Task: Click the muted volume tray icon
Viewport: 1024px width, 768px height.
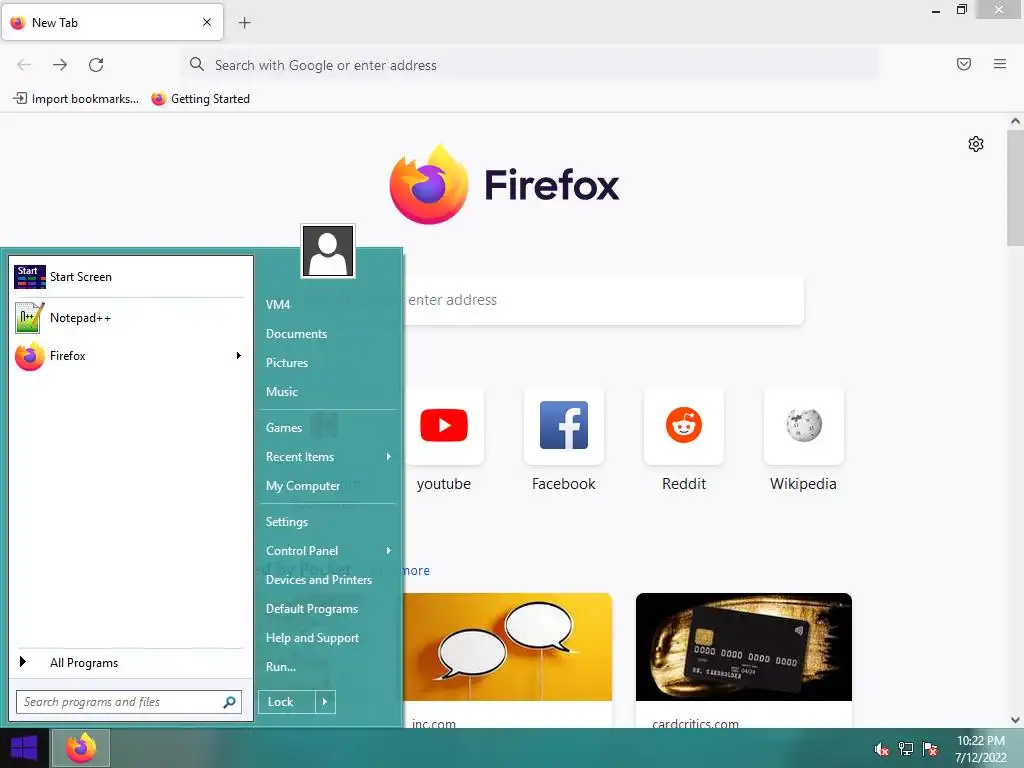Action: 882,749
